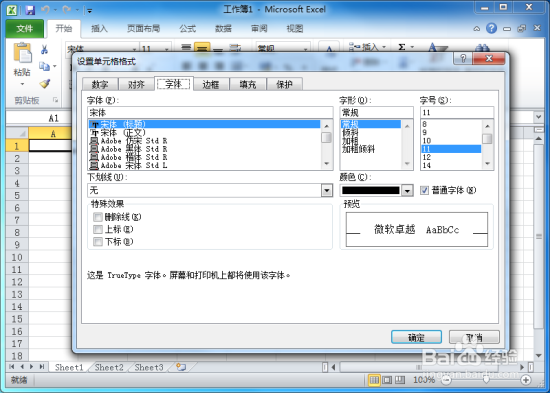
Task: Enable the 下标 subscript checkbox
Action: coord(98,242)
